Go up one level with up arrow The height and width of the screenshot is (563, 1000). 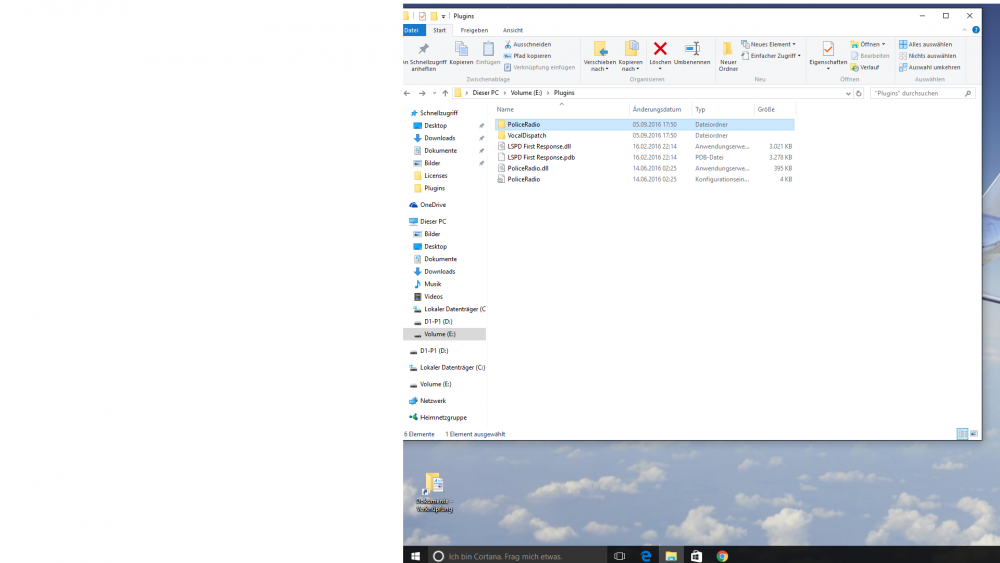coord(445,93)
